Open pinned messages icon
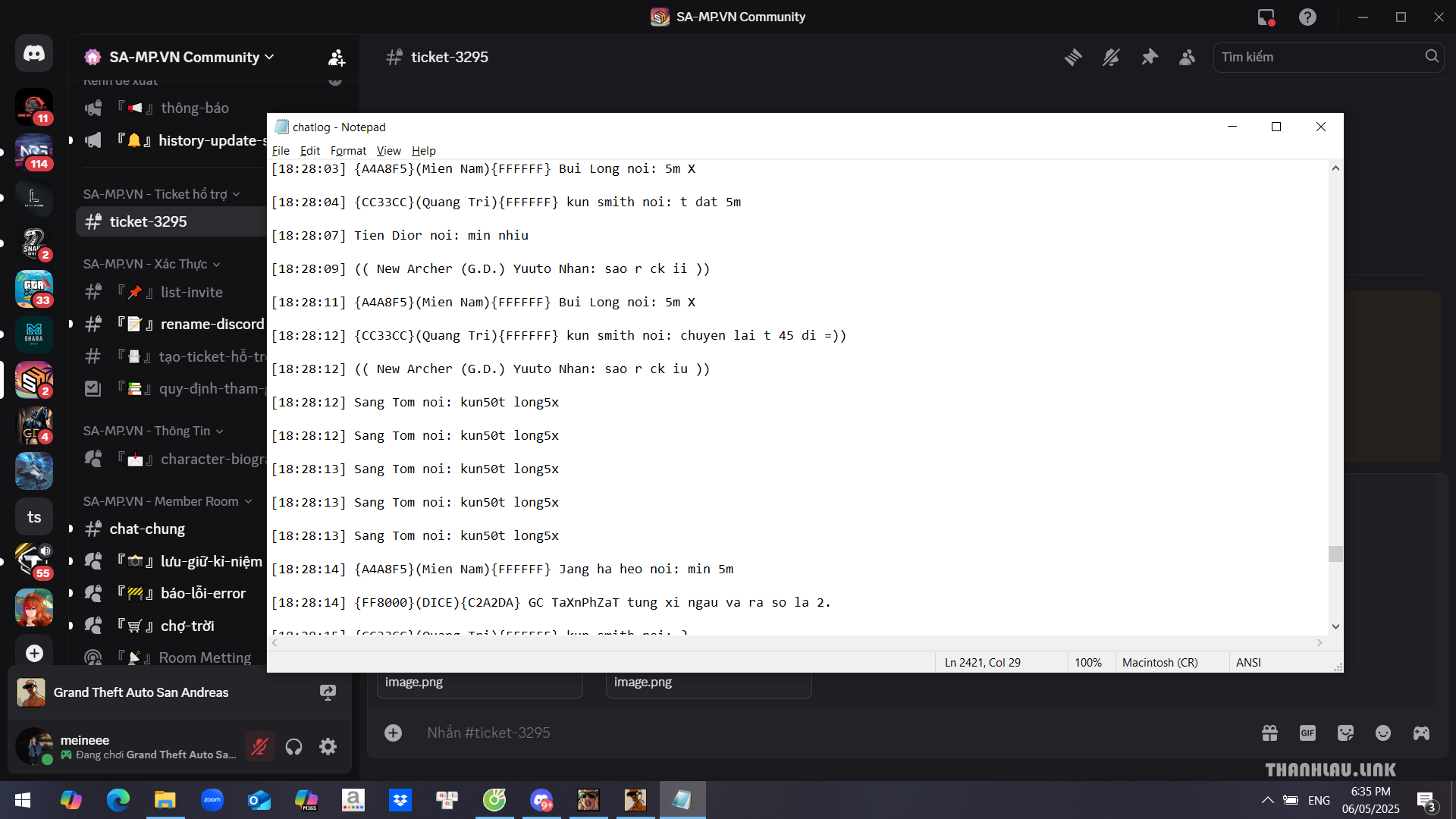 point(1150,57)
